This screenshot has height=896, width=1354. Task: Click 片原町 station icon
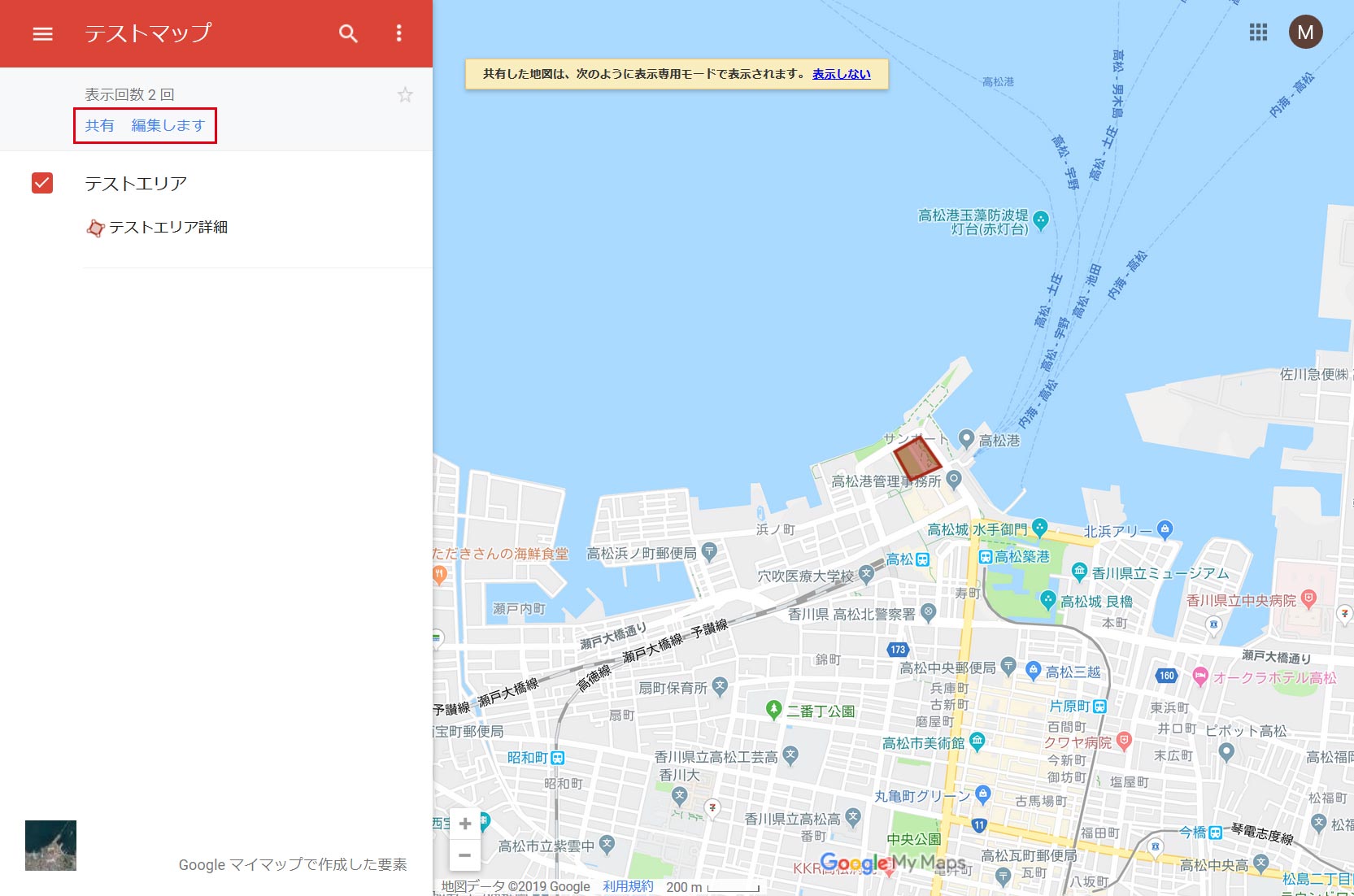pyautogui.click(x=1099, y=707)
